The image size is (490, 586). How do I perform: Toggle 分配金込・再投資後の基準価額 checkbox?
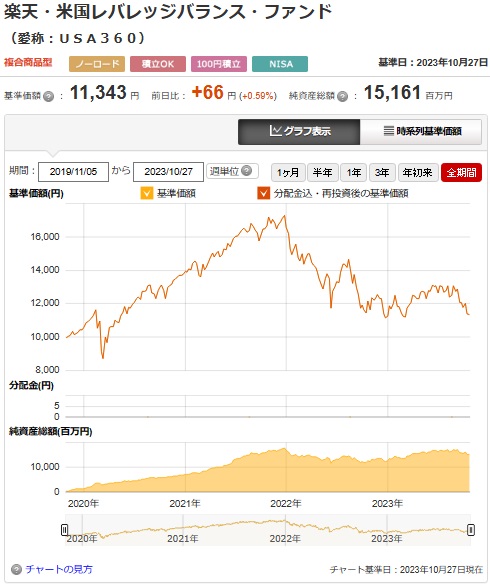point(264,193)
